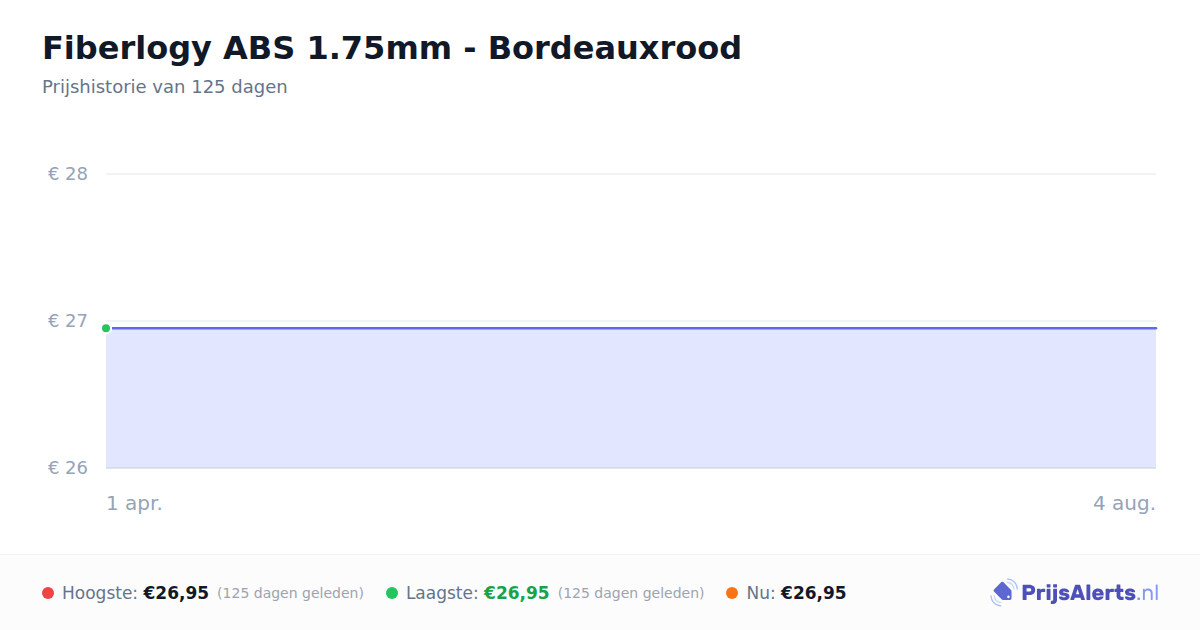Screen dimensions: 1200x630
Task: Select the € 27 y-axis label
Action: [x=68, y=321]
